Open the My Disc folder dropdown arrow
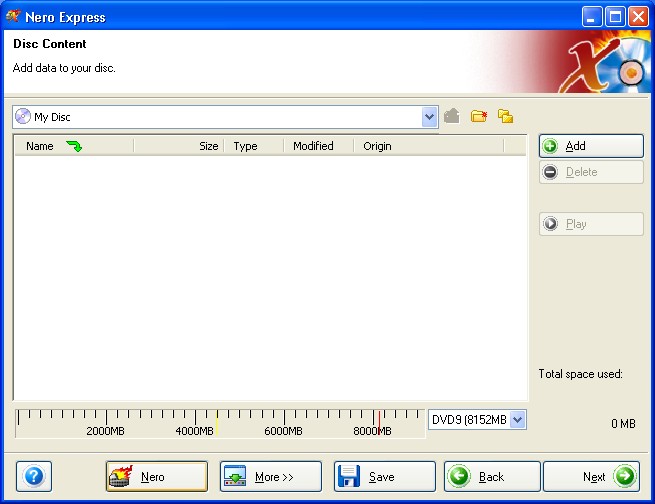The height and width of the screenshot is (504, 655). (429, 117)
